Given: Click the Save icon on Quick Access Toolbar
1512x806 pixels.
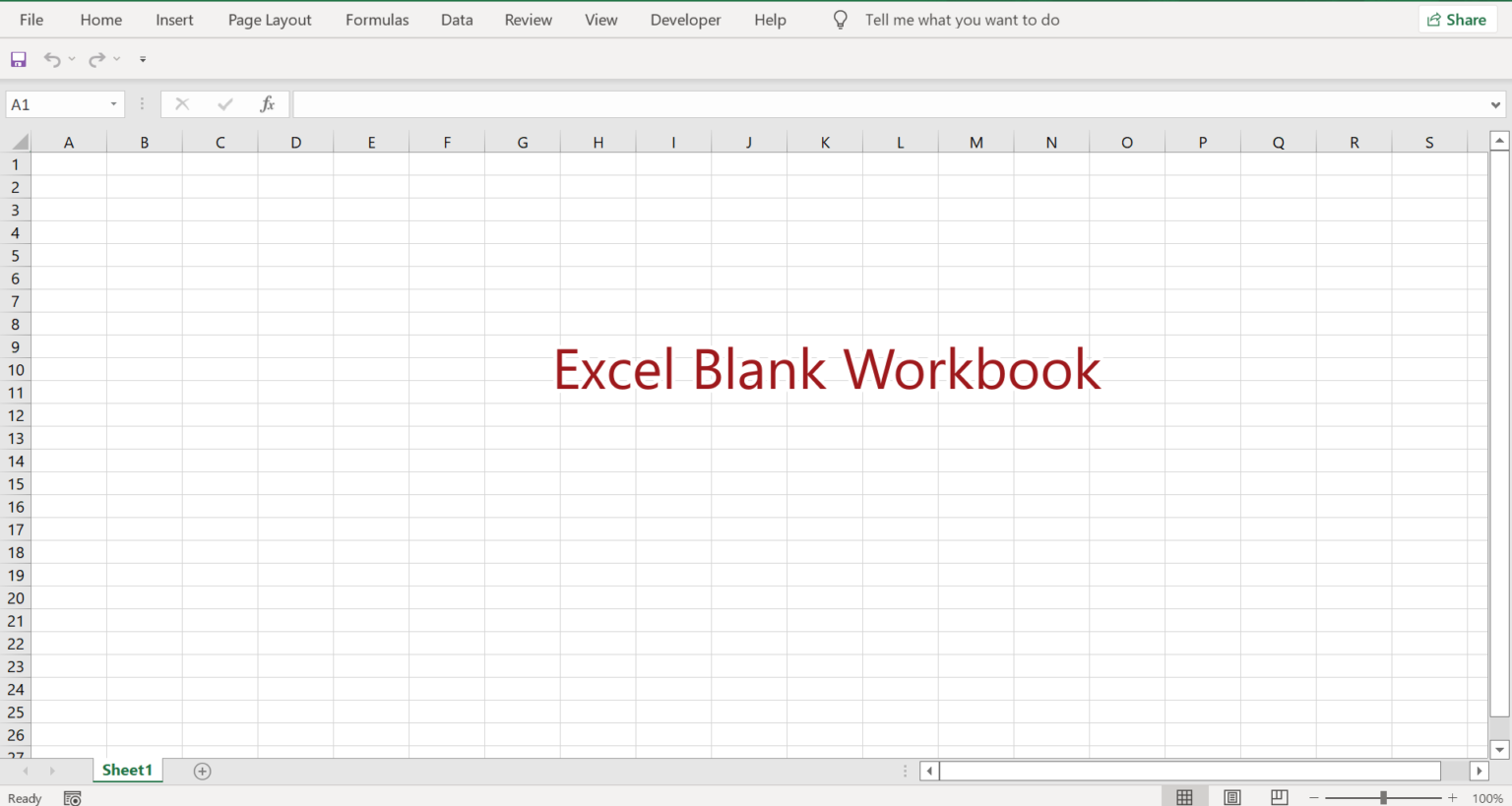Looking at the screenshot, I should pyautogui.click(x=18, y=59).
